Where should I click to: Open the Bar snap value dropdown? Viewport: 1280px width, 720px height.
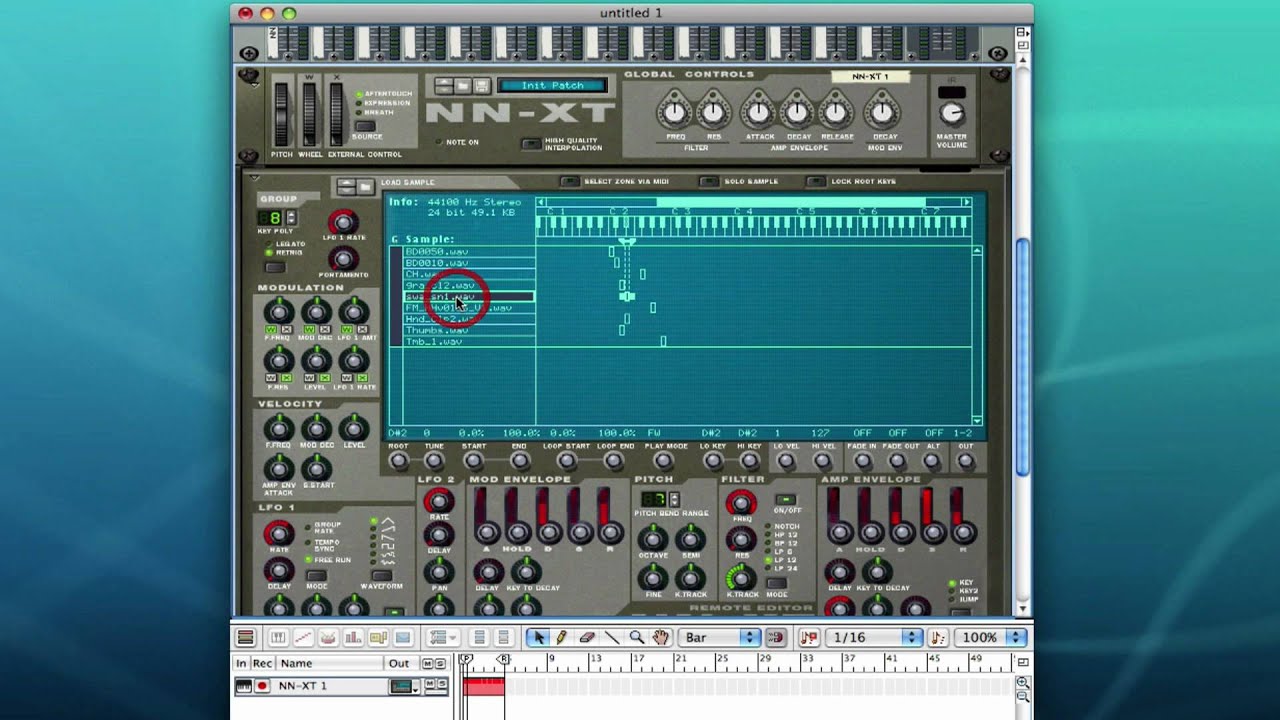click(719, 637)
